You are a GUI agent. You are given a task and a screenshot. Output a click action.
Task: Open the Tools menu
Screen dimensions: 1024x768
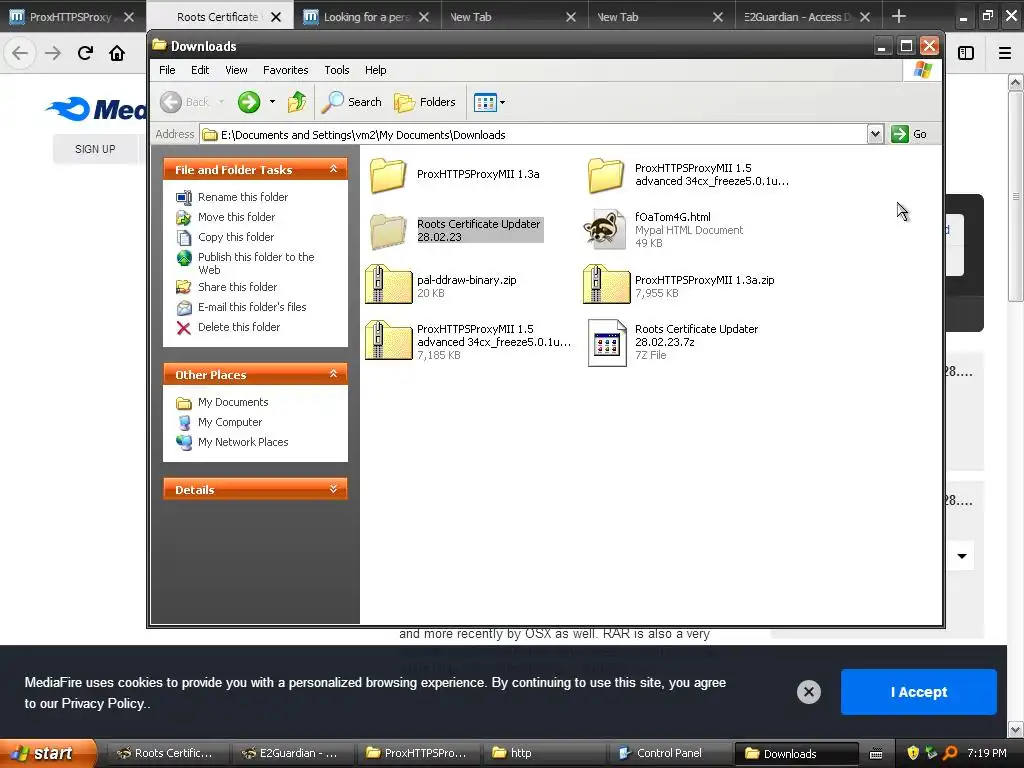(x=336, y=70)
